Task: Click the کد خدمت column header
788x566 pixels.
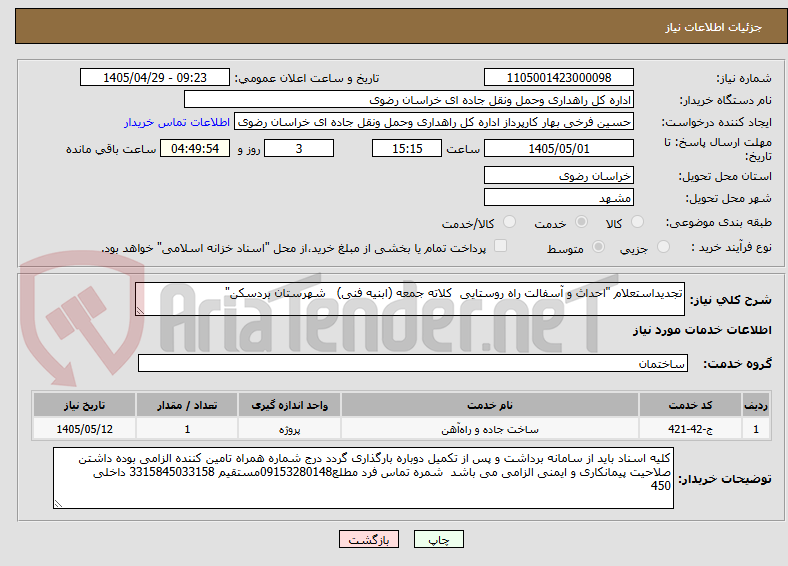Action: coord(691,405)
